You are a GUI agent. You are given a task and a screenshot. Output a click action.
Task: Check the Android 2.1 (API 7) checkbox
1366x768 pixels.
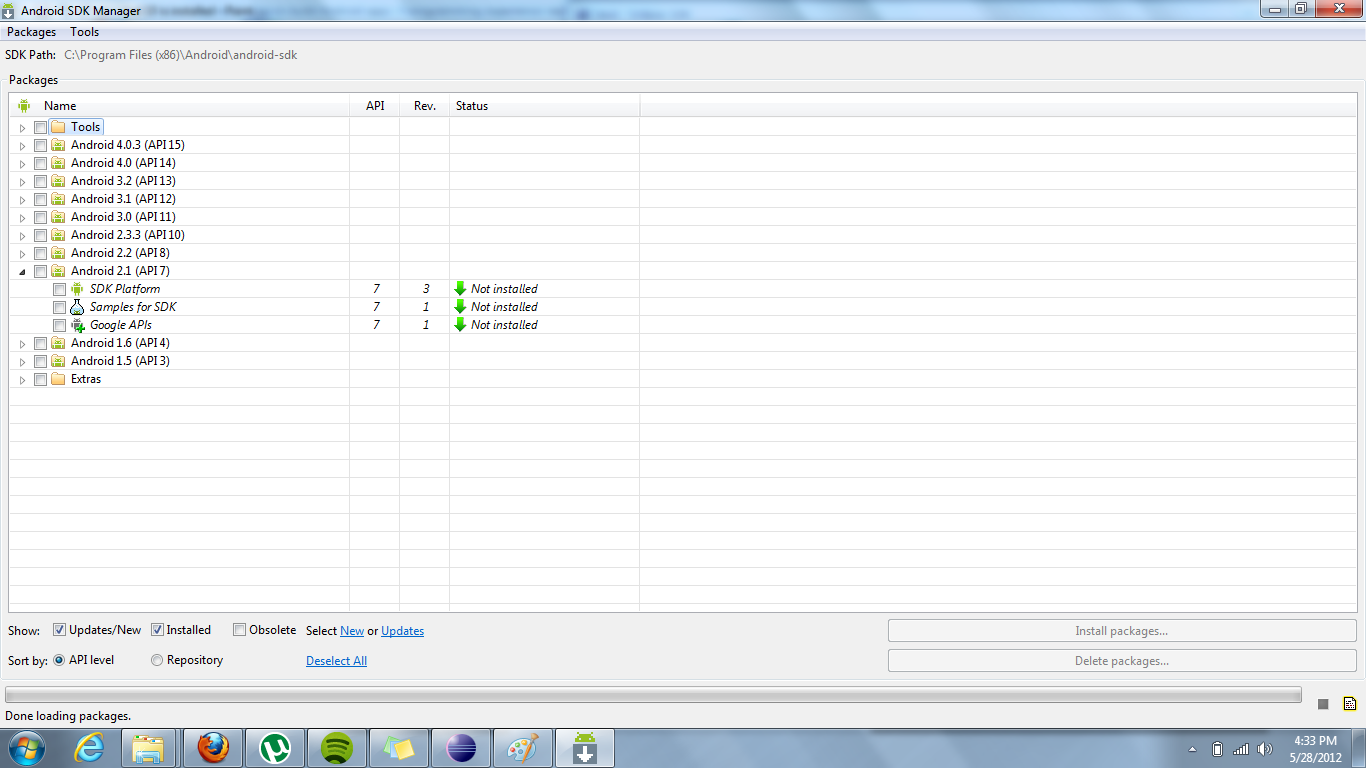tap(40, 271)
